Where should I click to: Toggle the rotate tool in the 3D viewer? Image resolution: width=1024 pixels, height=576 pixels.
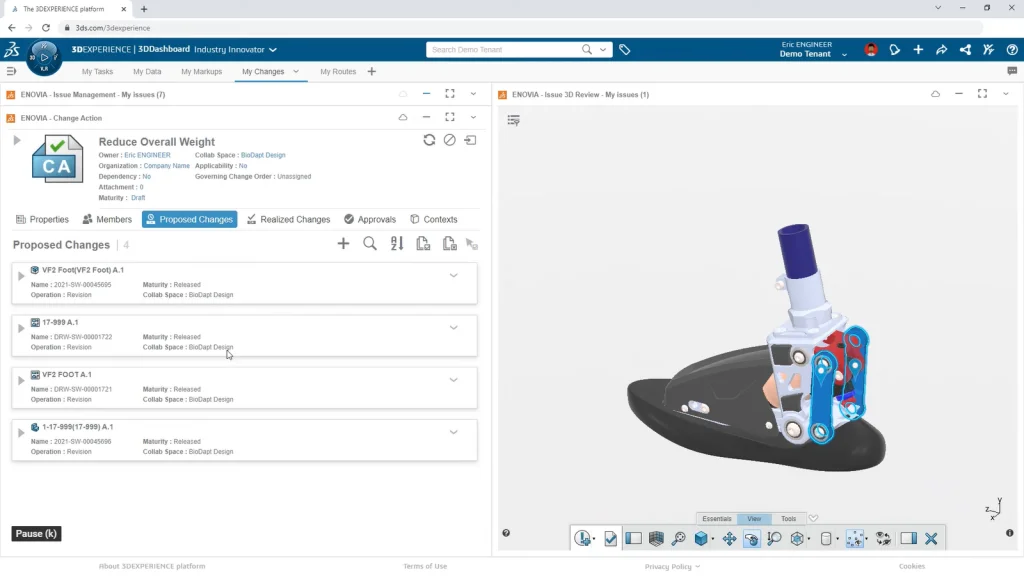[750, 537]
